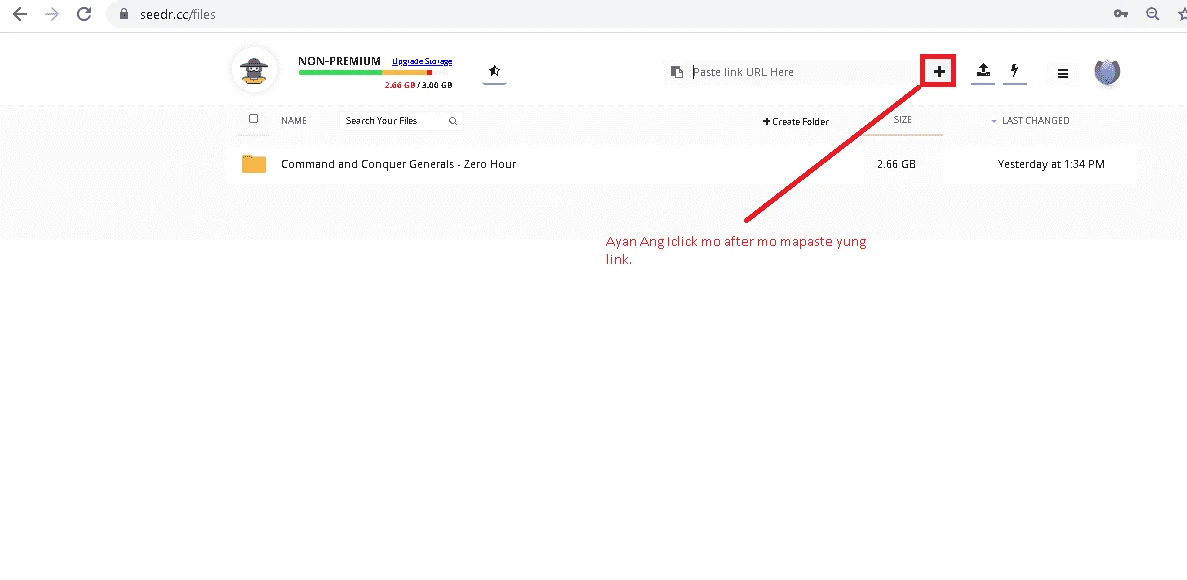Select the Yesterday at 1:34 PM cell
The height and width of the screenshot is (580, 1187).
1051,164
